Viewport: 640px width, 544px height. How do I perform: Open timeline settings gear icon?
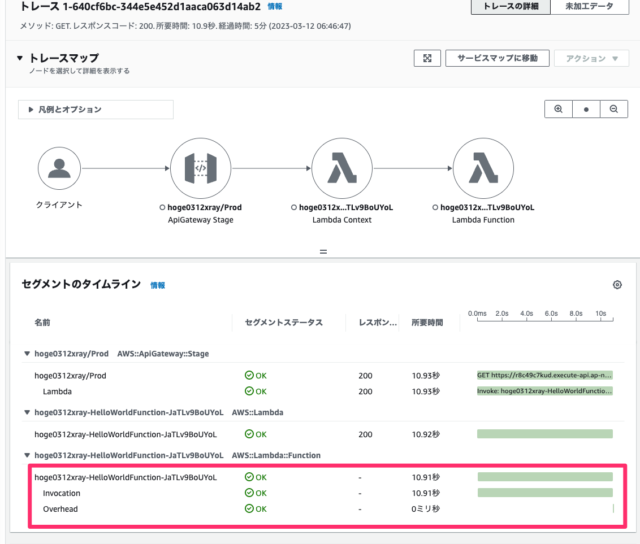tap(617, 284)
